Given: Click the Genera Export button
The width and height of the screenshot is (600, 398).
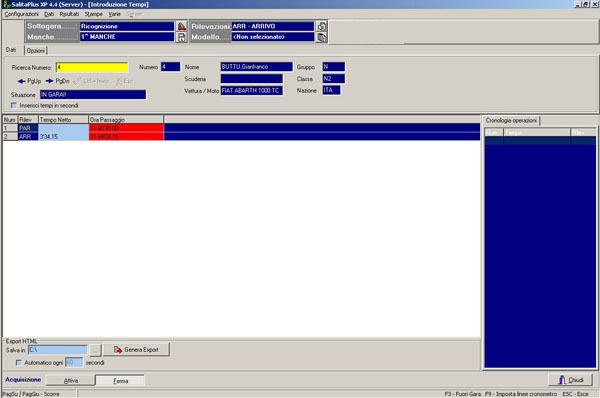Looking at the screenshot, I should pos(136,350).
